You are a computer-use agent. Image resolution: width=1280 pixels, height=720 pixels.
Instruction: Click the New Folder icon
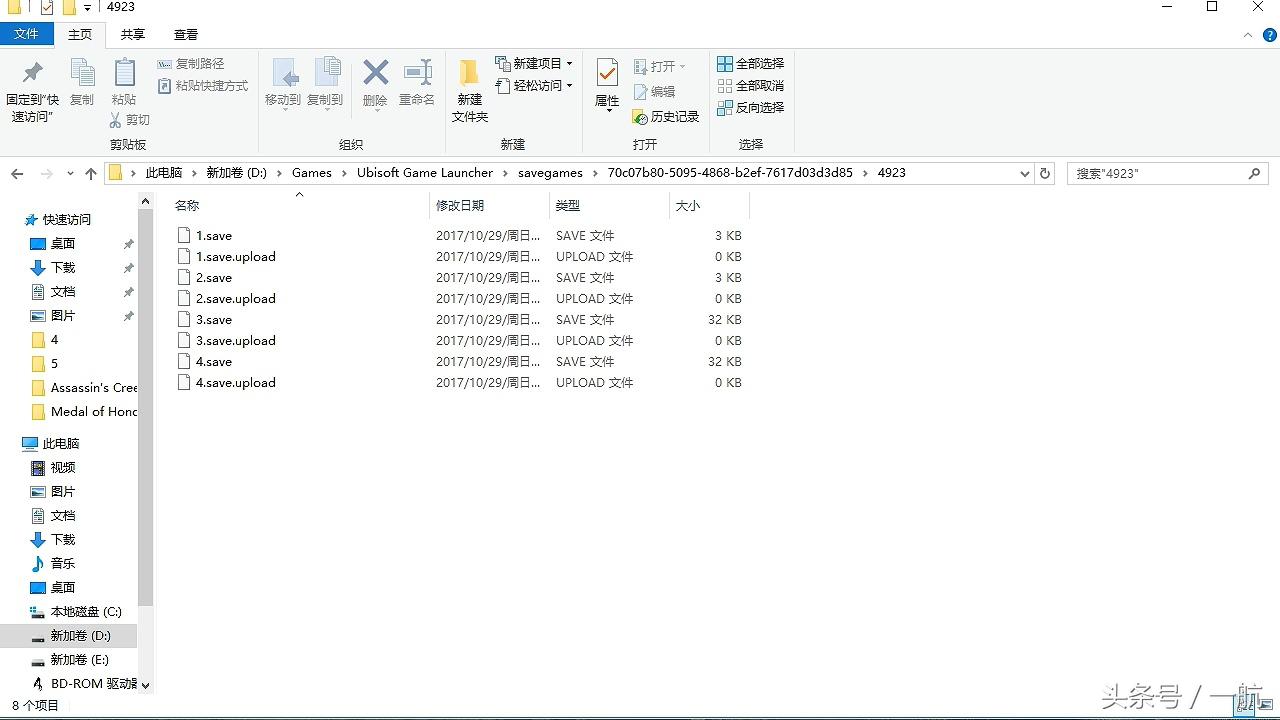point(469,75)
